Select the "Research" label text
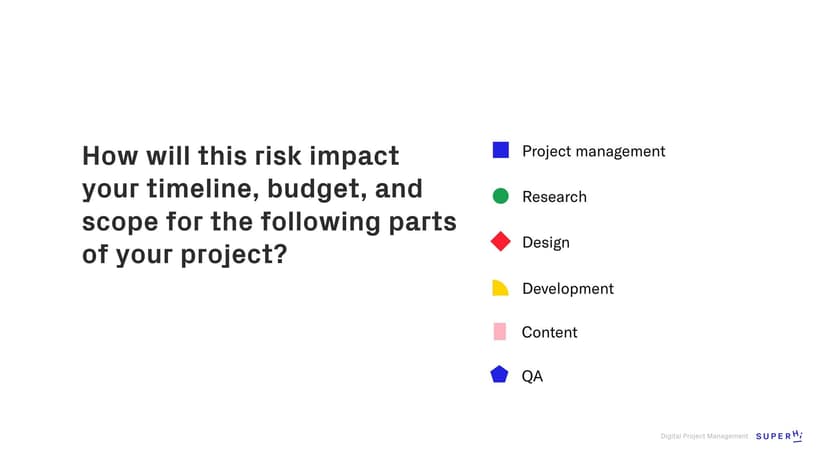Viewport: 828px width, 466px height. (554, 197)
